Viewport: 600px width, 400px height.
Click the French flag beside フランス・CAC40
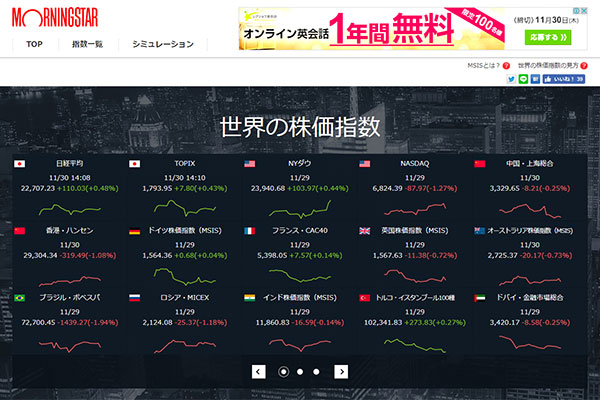(x=249, y=231)
